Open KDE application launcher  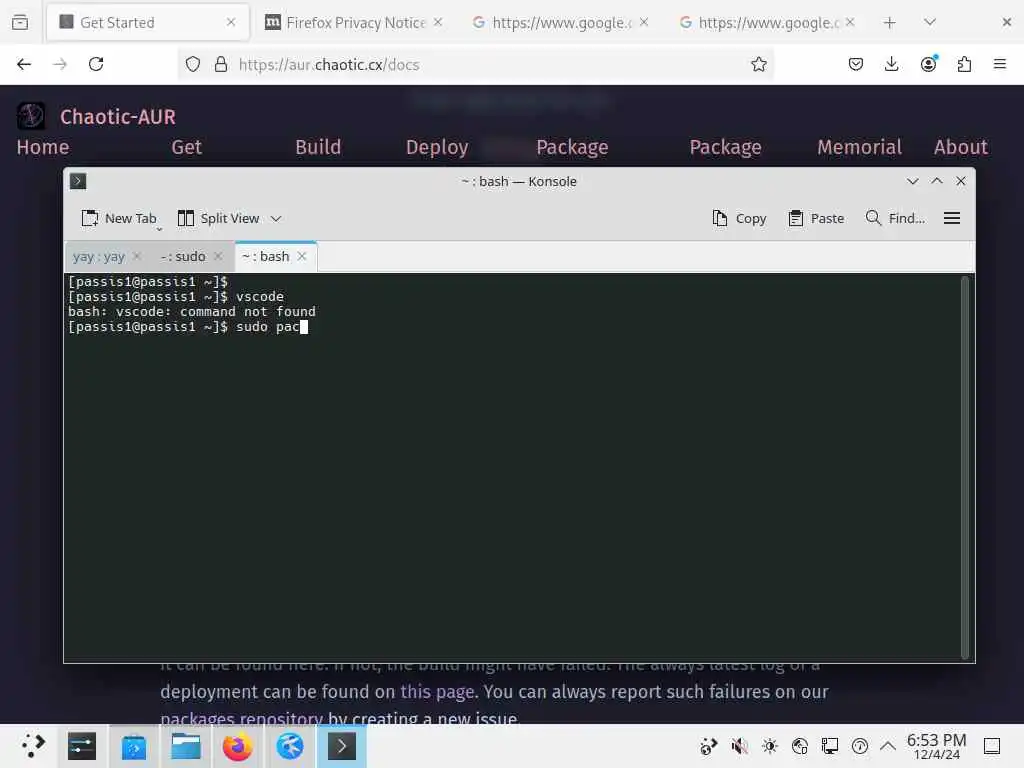(x=33, y=746)
